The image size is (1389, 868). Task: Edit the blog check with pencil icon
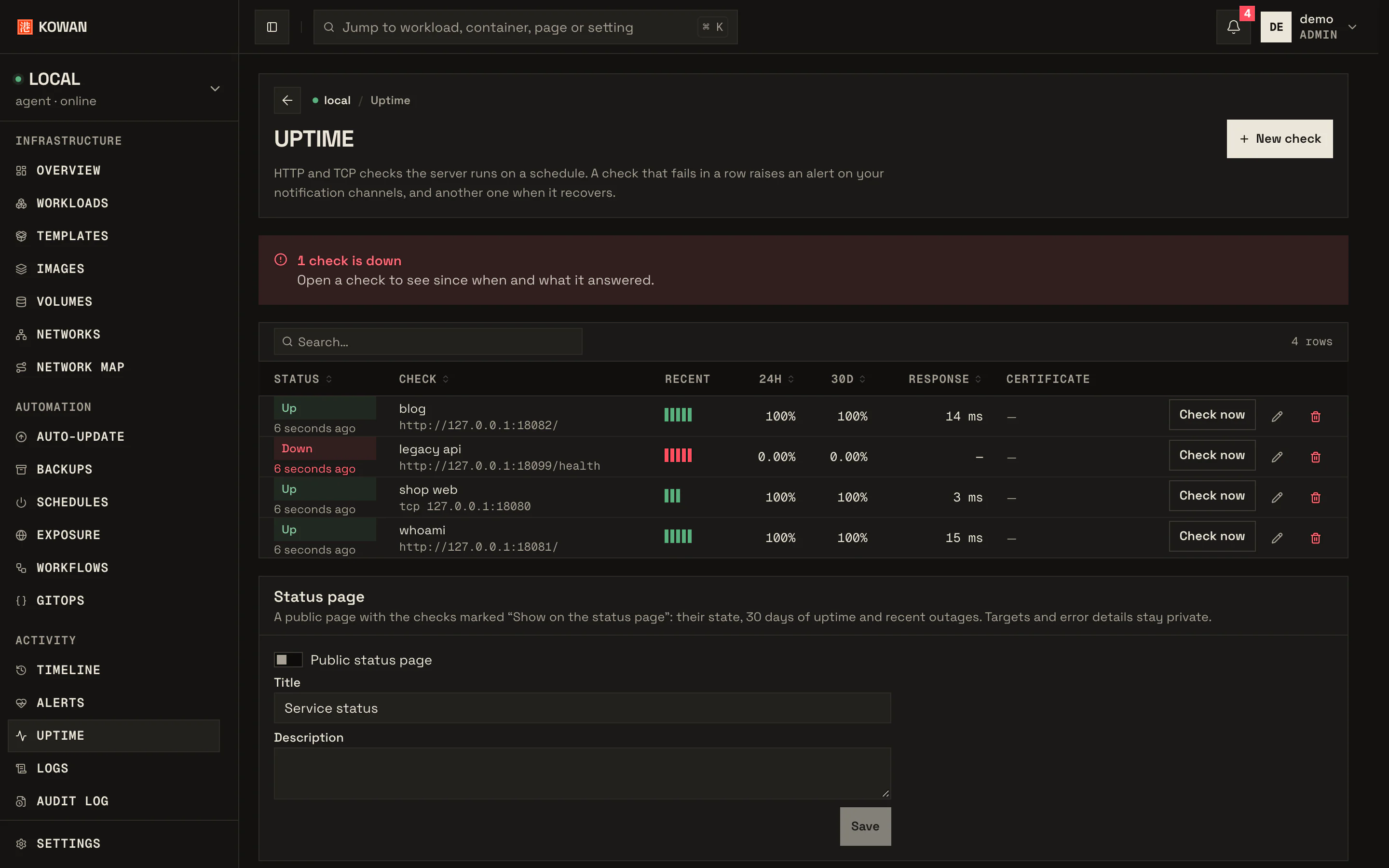click(x=1277, y=416)
